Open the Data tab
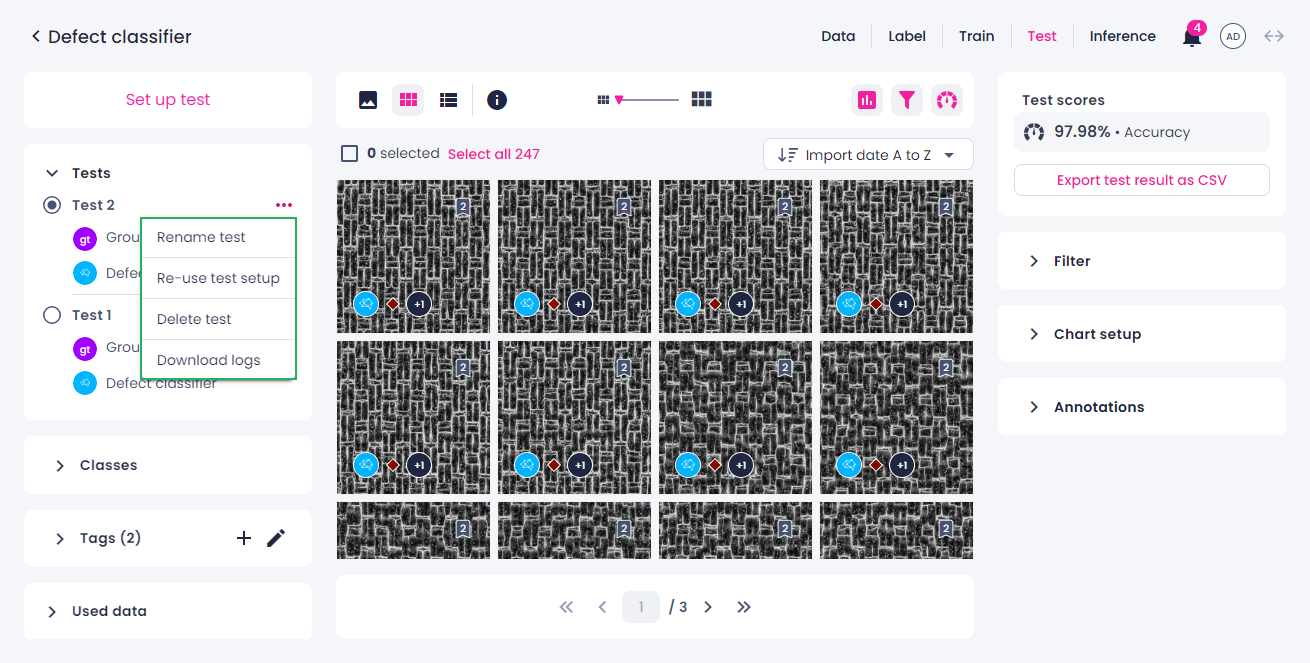Screen dimensions: 1310x663 [x=838, y=36]
